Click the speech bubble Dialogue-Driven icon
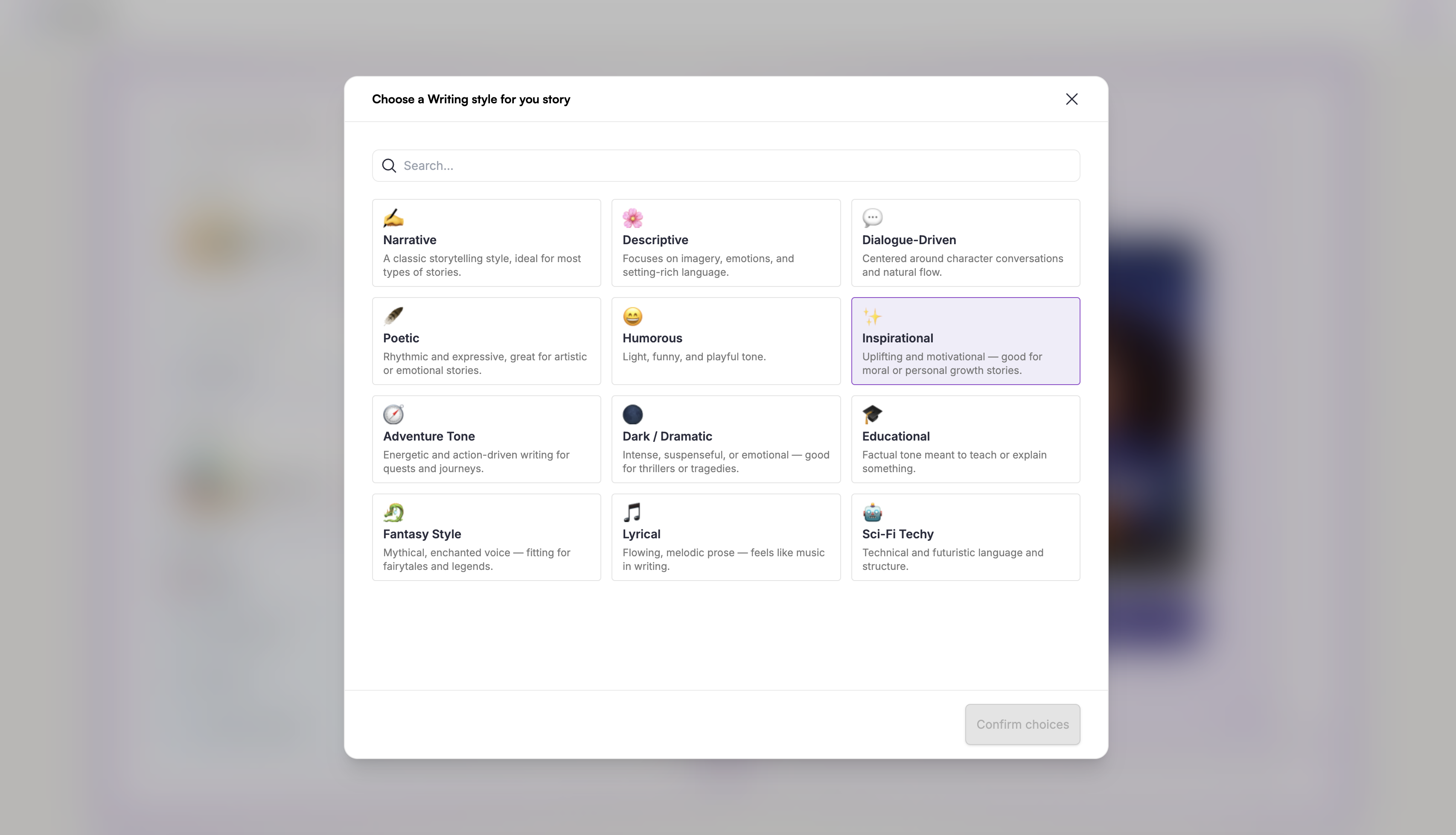Viewport: 1456px width, 835px height. (873, 218)
